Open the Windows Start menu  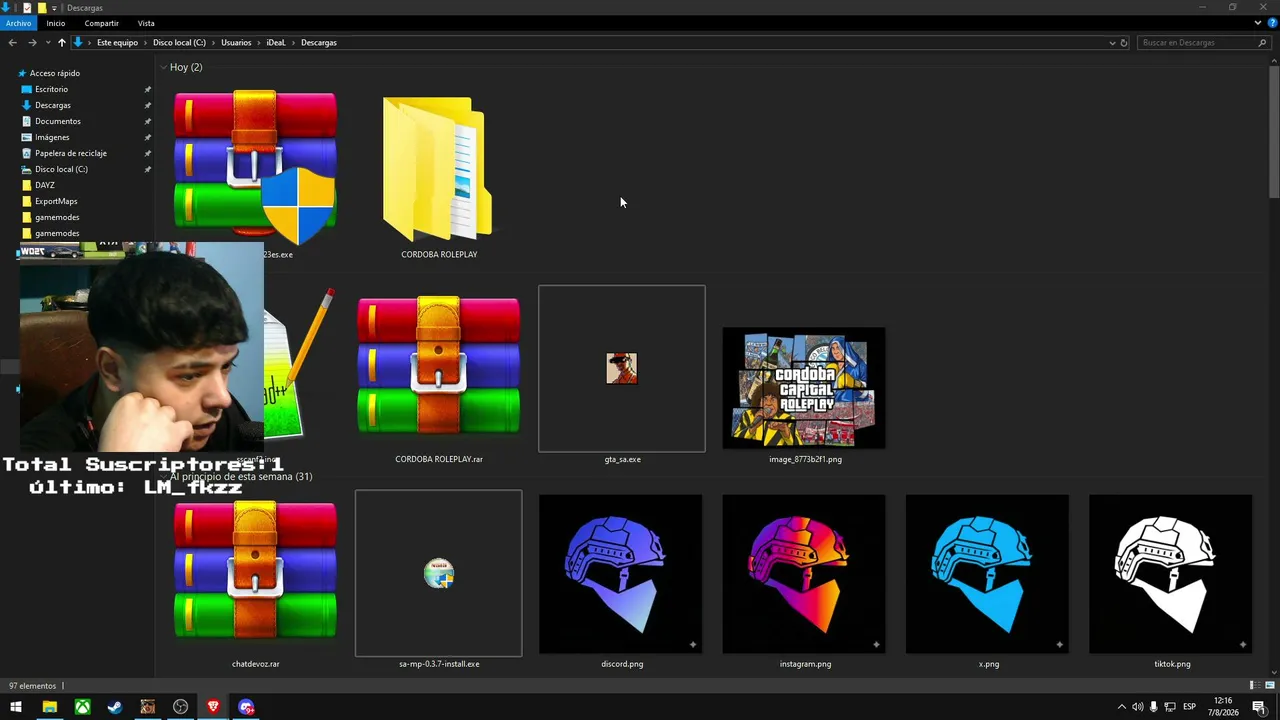pos(16,707)
